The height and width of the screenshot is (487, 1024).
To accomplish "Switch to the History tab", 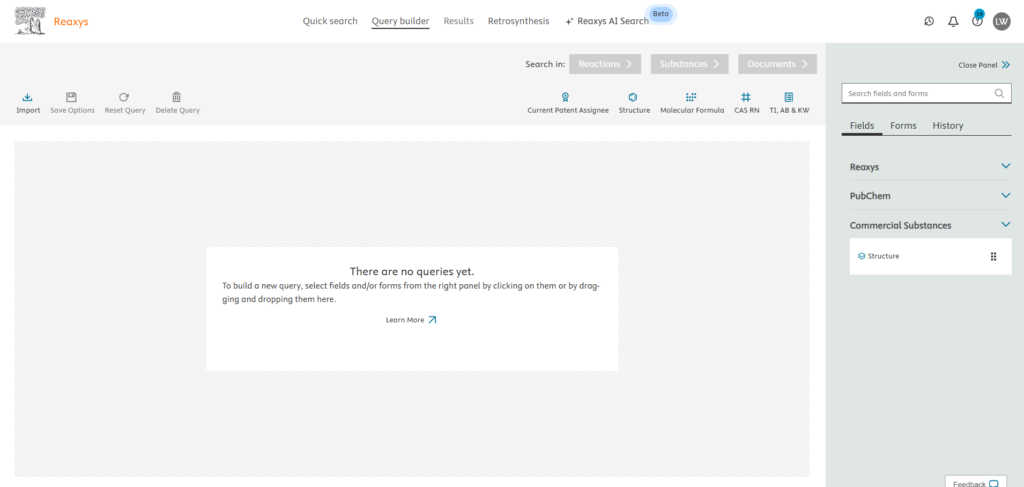I will coord(947,126).
